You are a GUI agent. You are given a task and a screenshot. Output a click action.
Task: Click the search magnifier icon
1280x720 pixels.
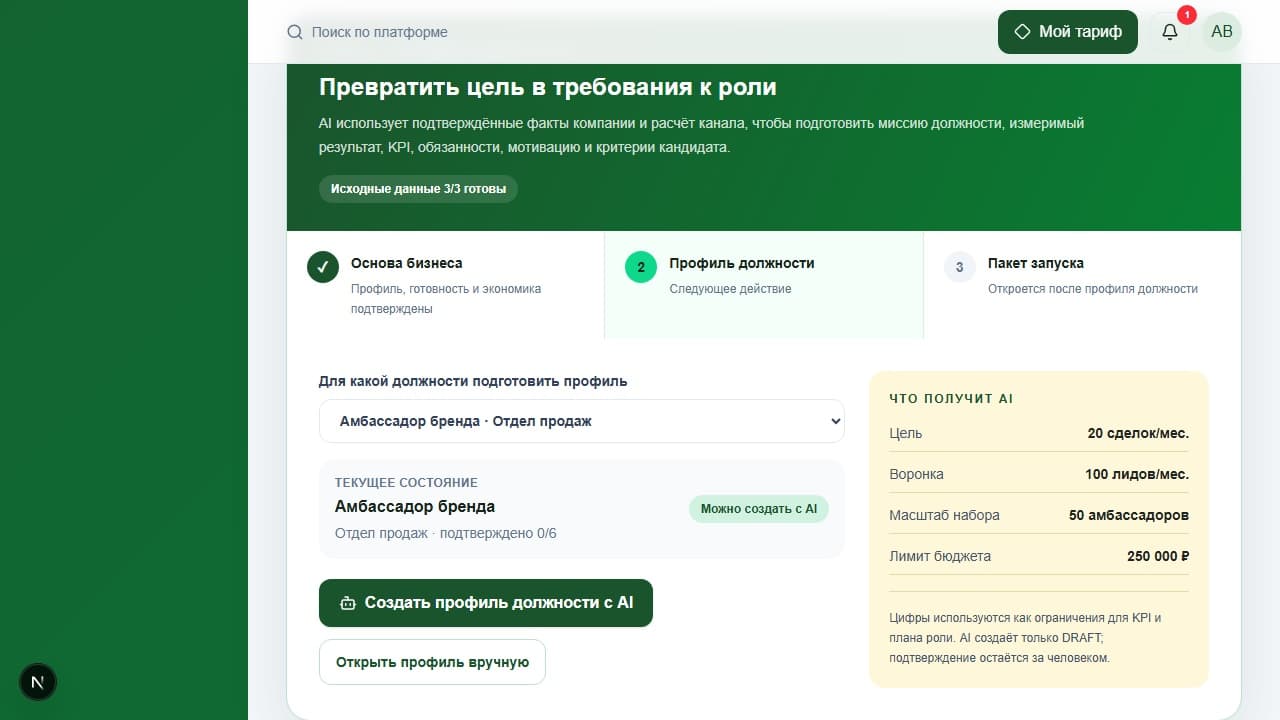295,32
